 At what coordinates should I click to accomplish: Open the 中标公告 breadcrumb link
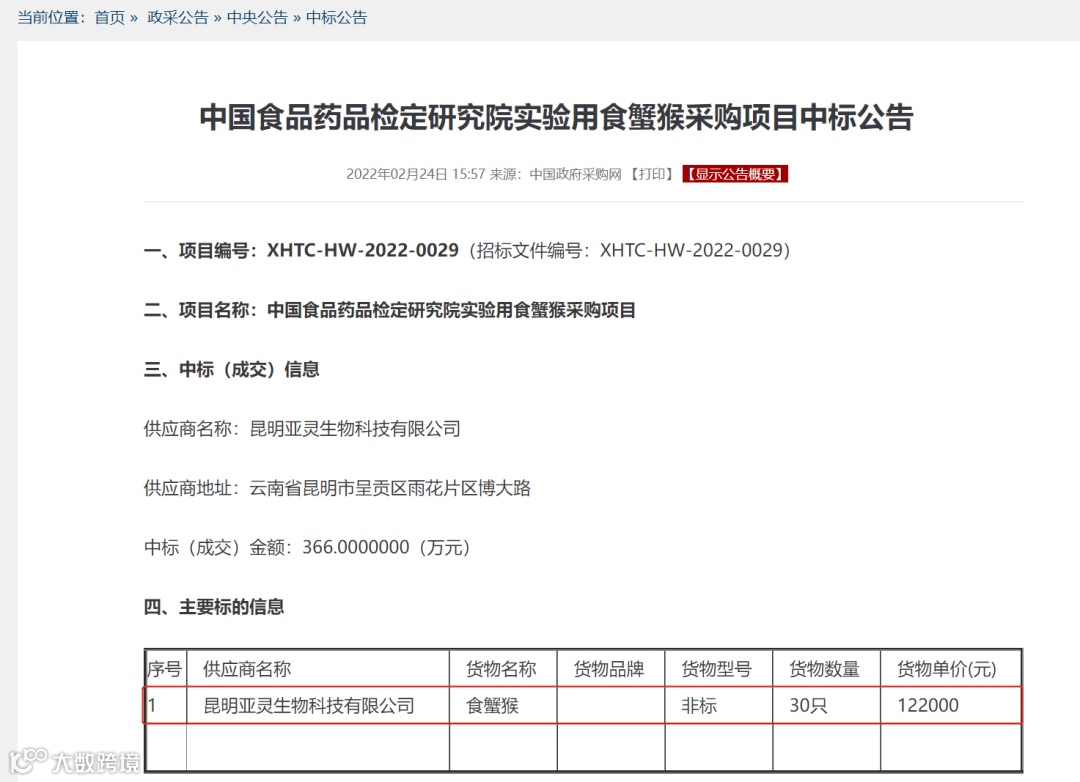point(336,18)
